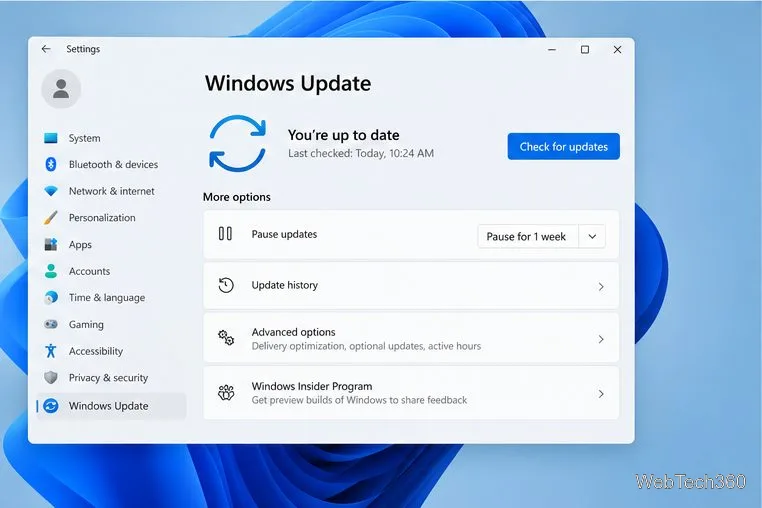Viewport: 762px width, 508px height.
Task: Go to Network & internet
Action: coord(111,191)
